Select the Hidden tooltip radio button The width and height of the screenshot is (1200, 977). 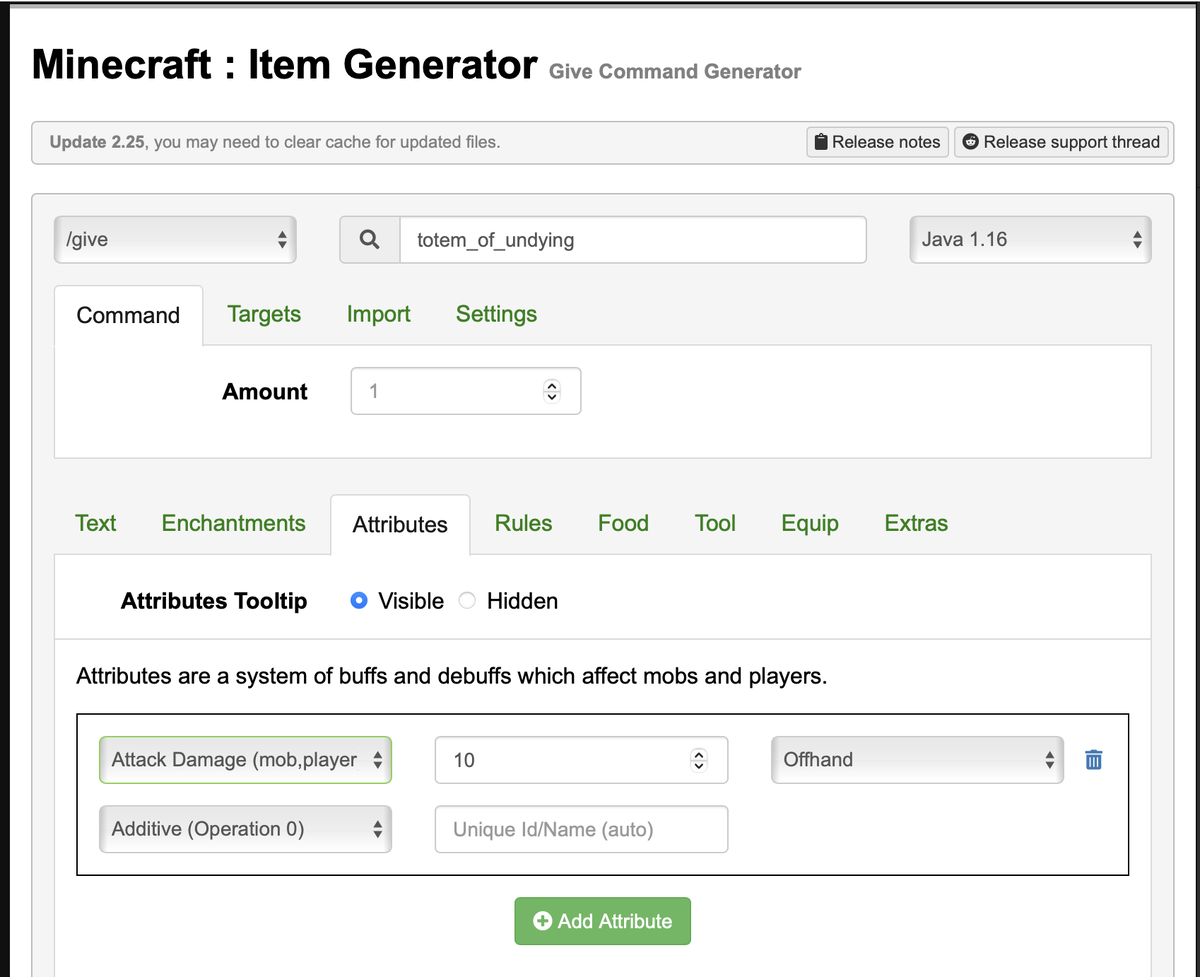coord(467,601)
